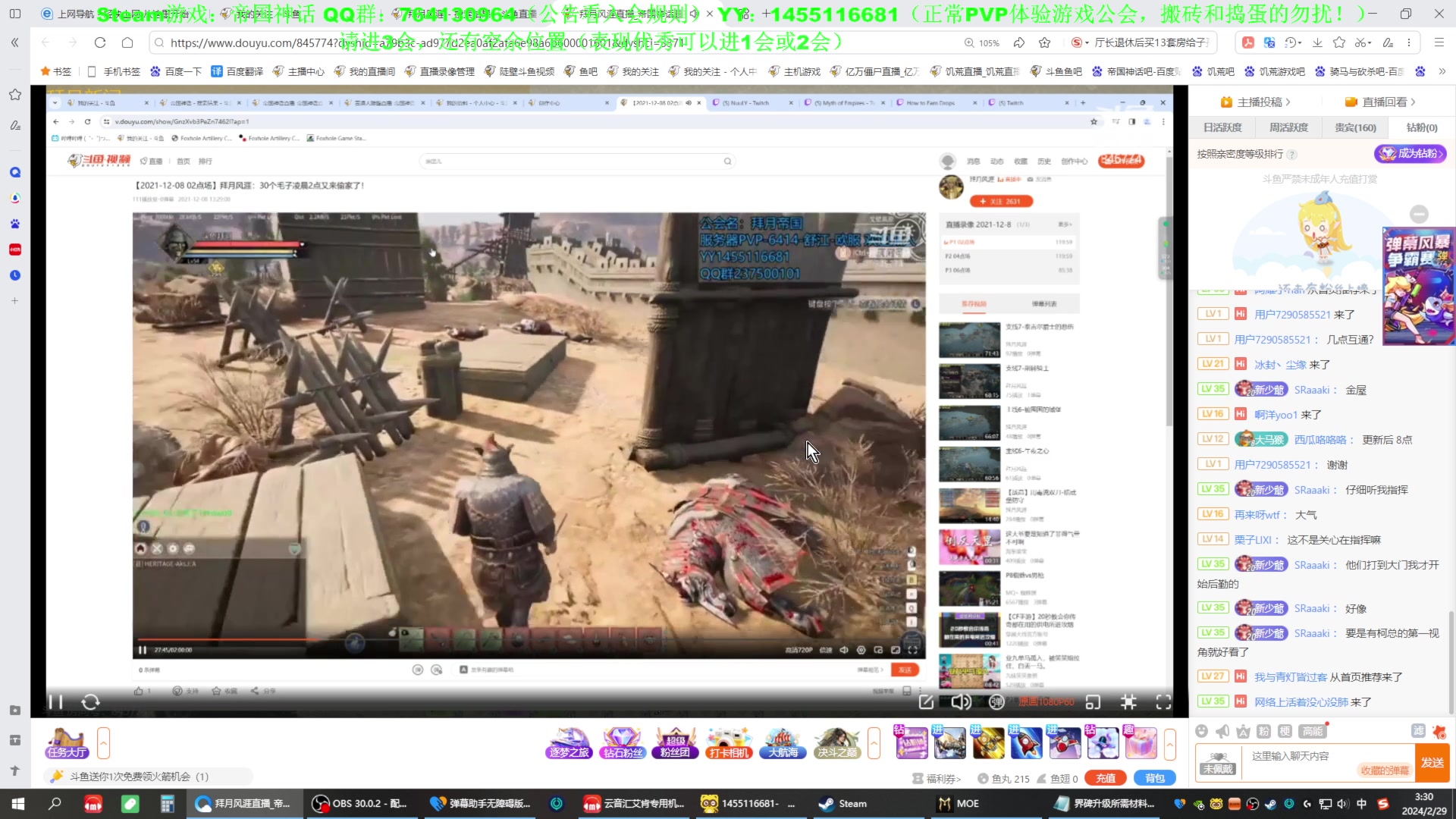Open the Windows Start menu
The height and width of the screenshot is (819, 1456).
pos(18,804)
